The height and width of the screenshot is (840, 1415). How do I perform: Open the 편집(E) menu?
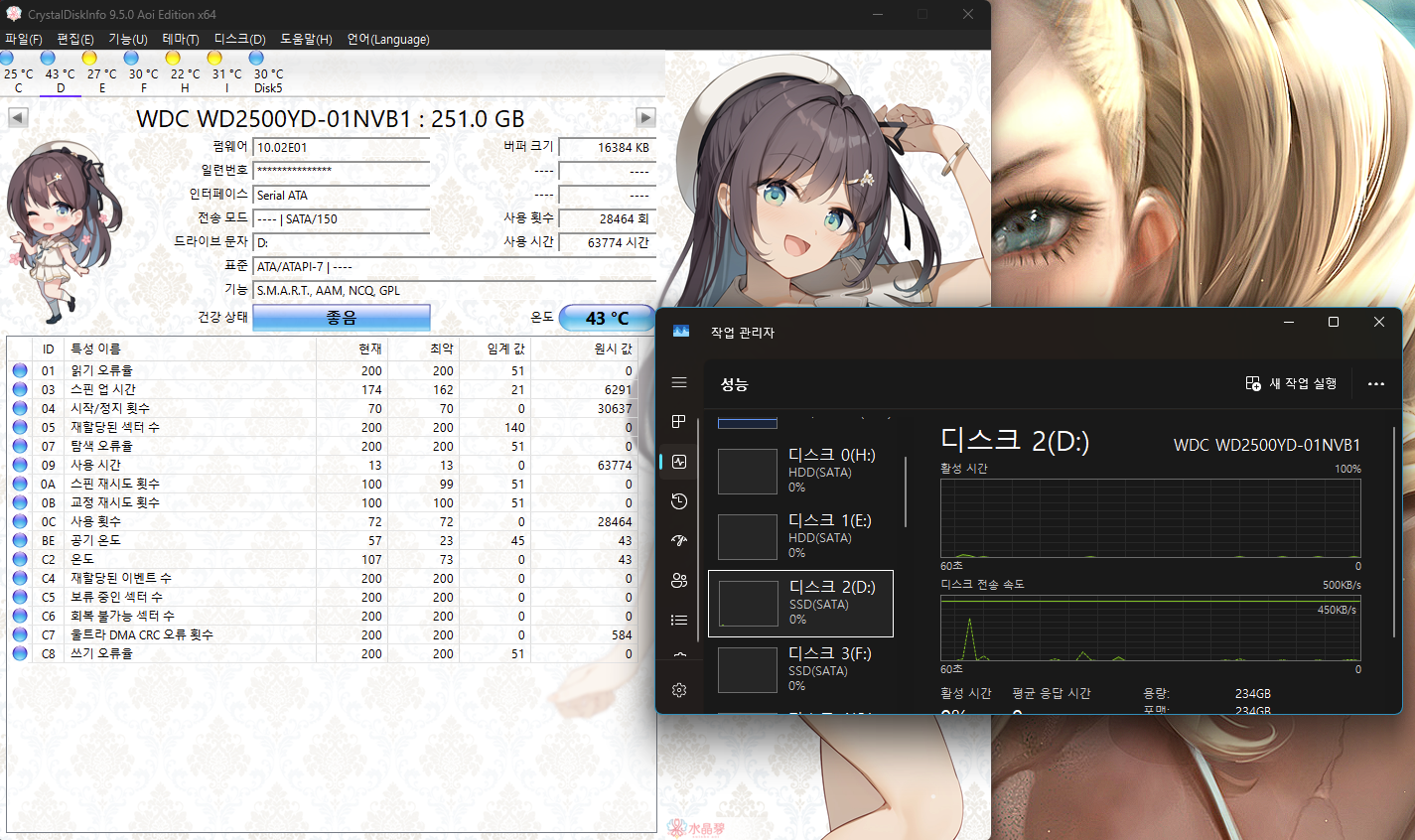[x=75, y=40]
